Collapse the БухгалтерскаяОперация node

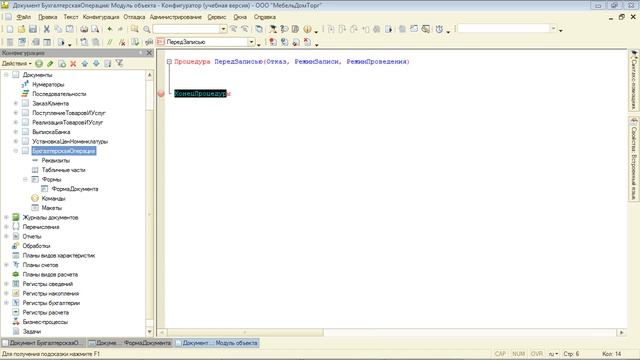(x=16, y=151)
